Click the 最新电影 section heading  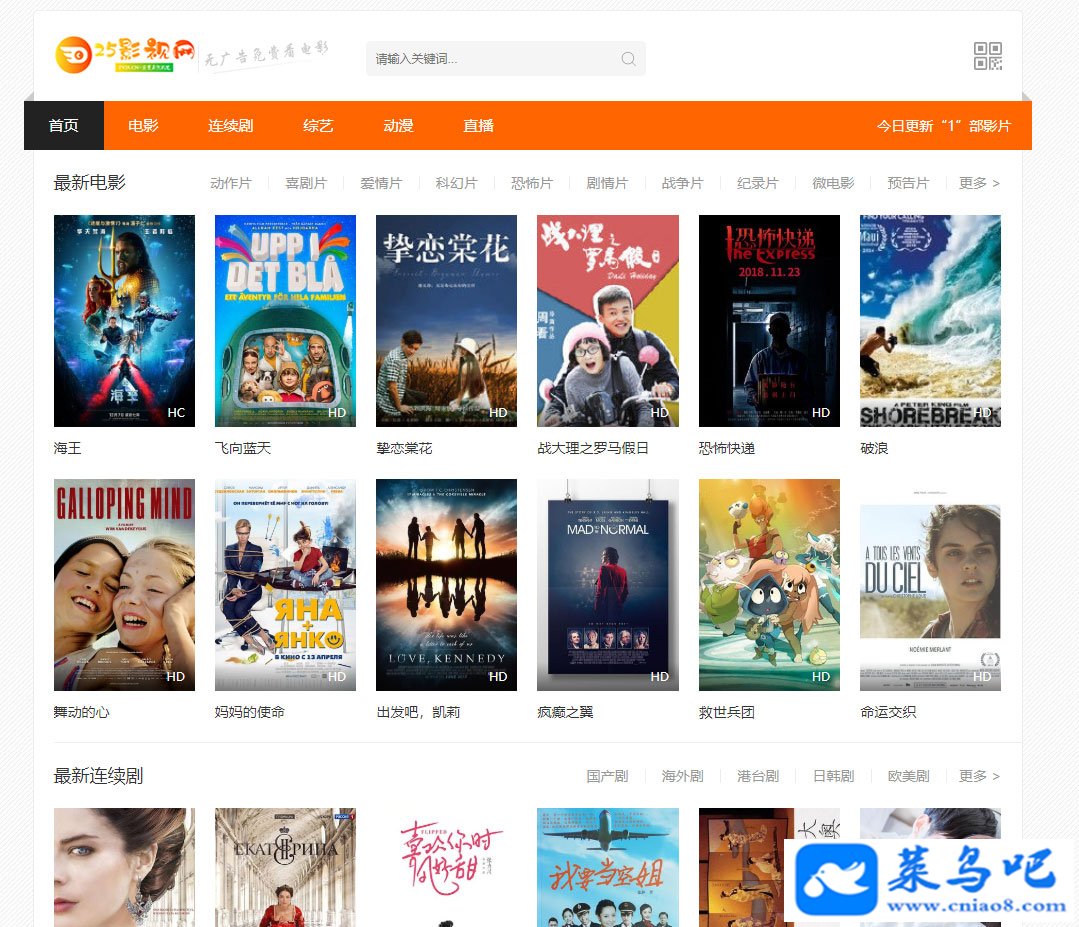coord(89,183)
